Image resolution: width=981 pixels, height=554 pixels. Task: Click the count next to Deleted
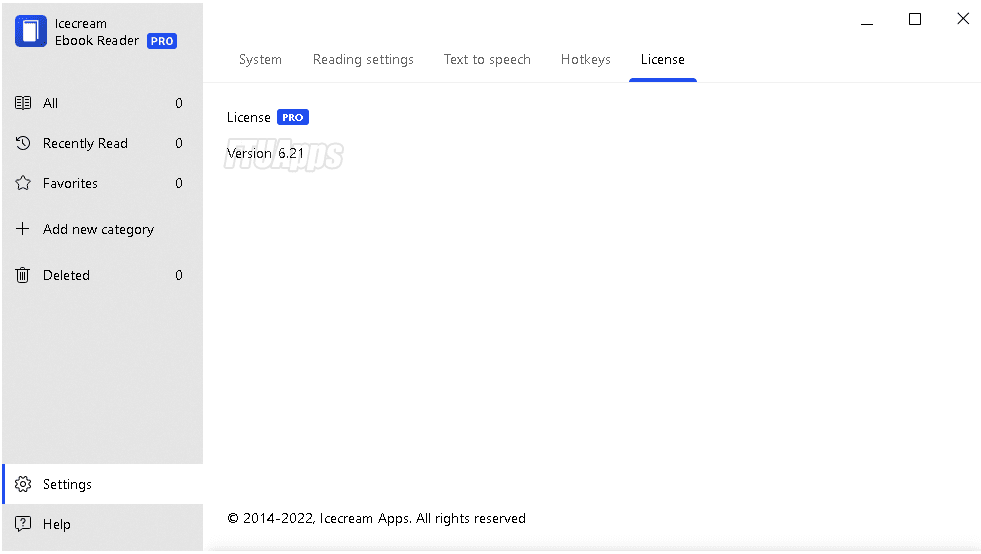[x=179, y=275]
